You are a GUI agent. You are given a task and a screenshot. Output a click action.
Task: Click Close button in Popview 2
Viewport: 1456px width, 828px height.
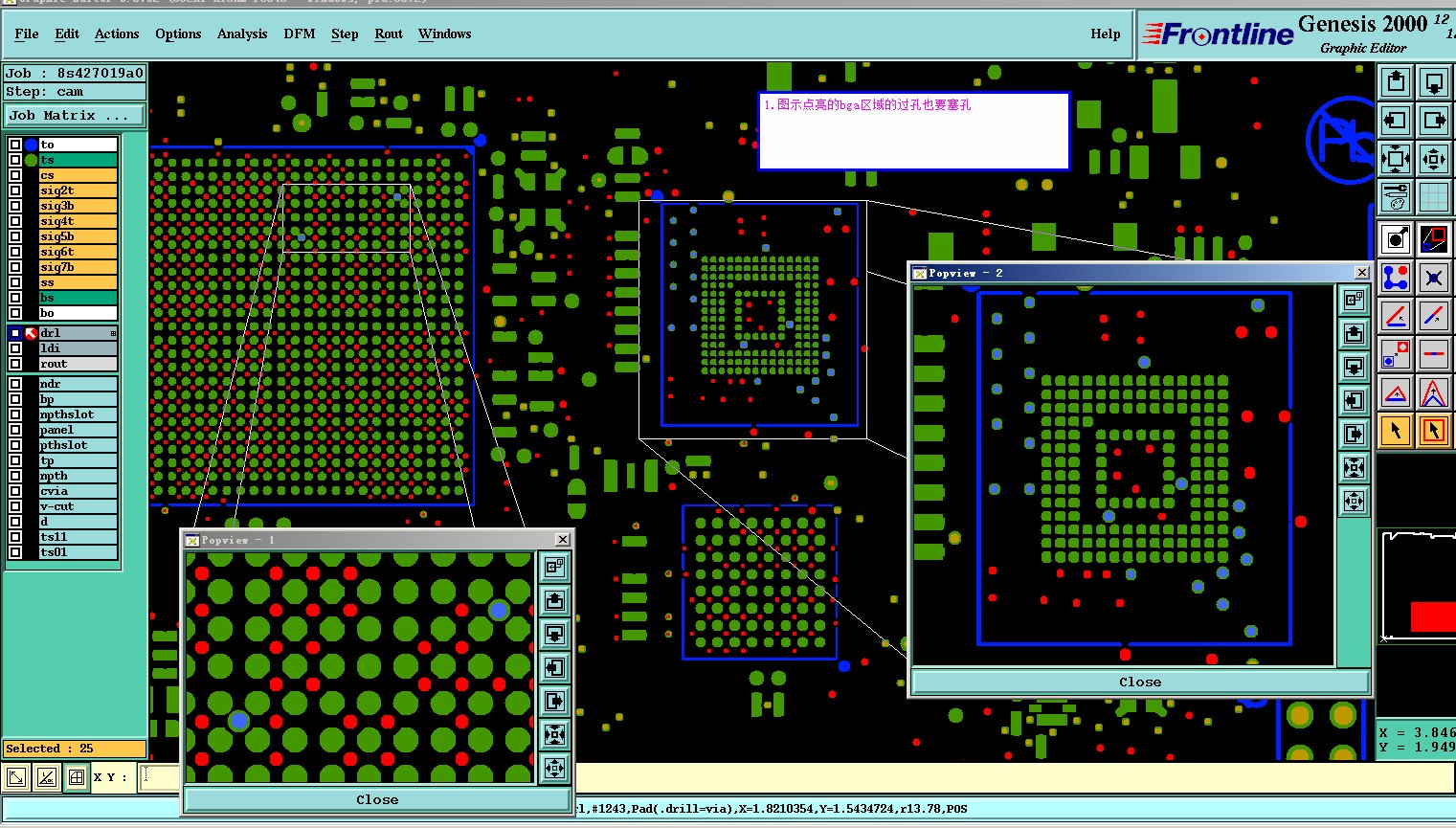coord(1140,682)
